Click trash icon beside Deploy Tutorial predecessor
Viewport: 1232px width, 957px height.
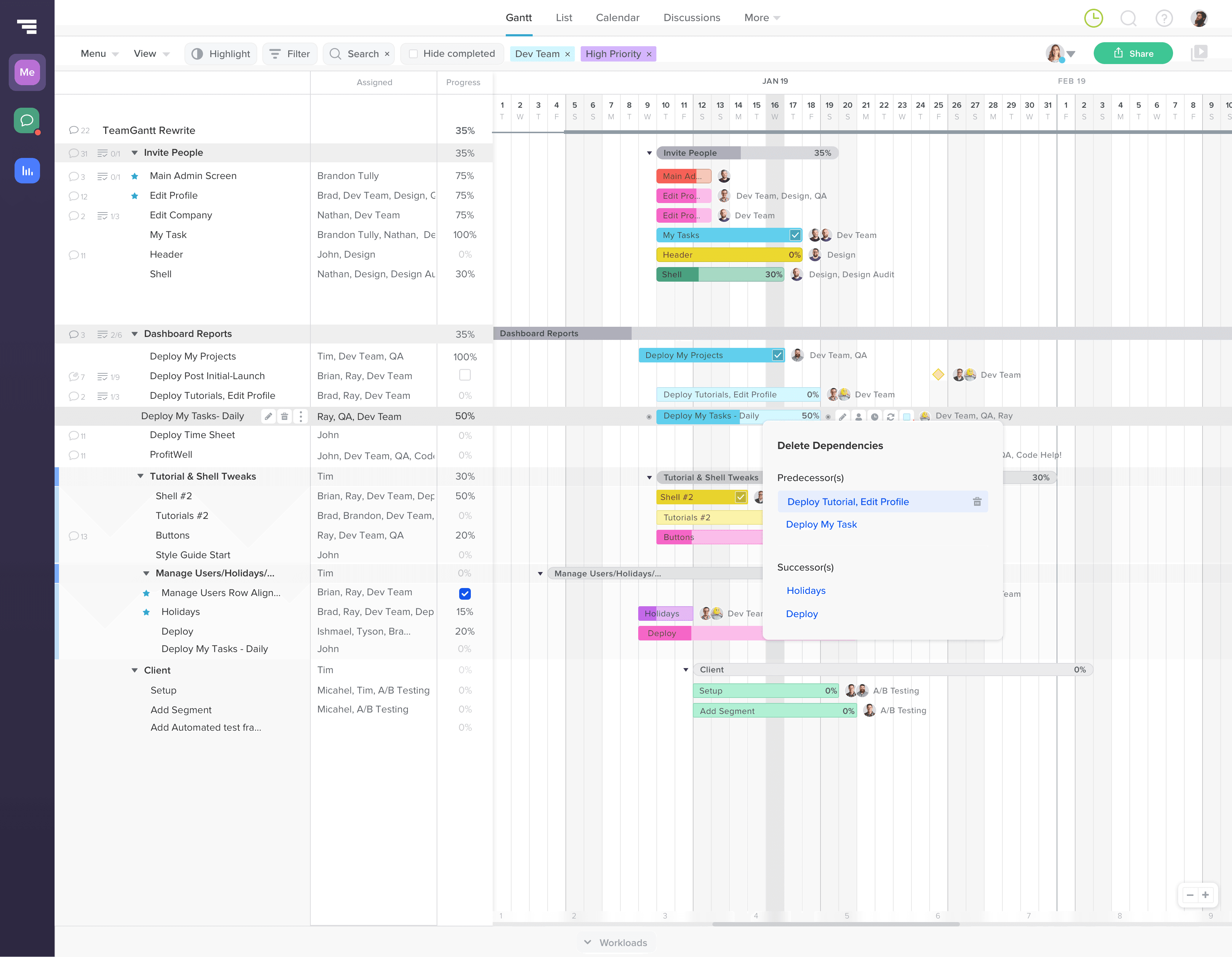click(x=977, y=502)
